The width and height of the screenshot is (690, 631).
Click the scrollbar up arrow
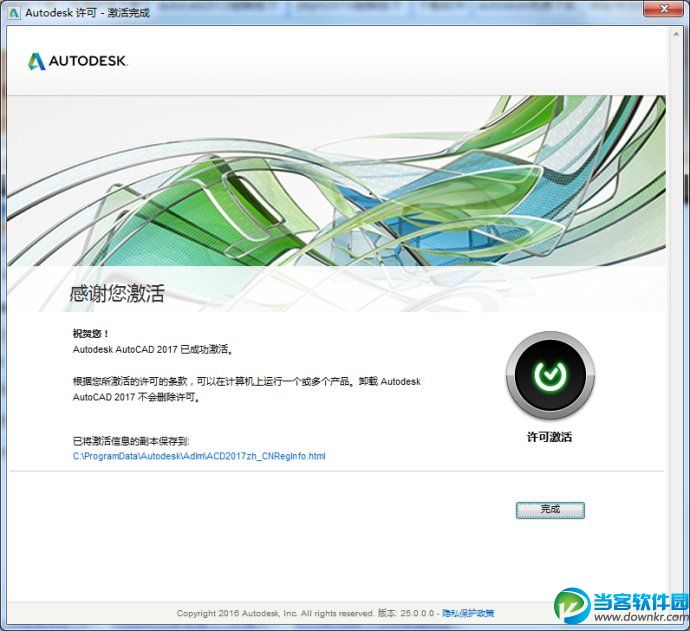(x=676, y=34)
